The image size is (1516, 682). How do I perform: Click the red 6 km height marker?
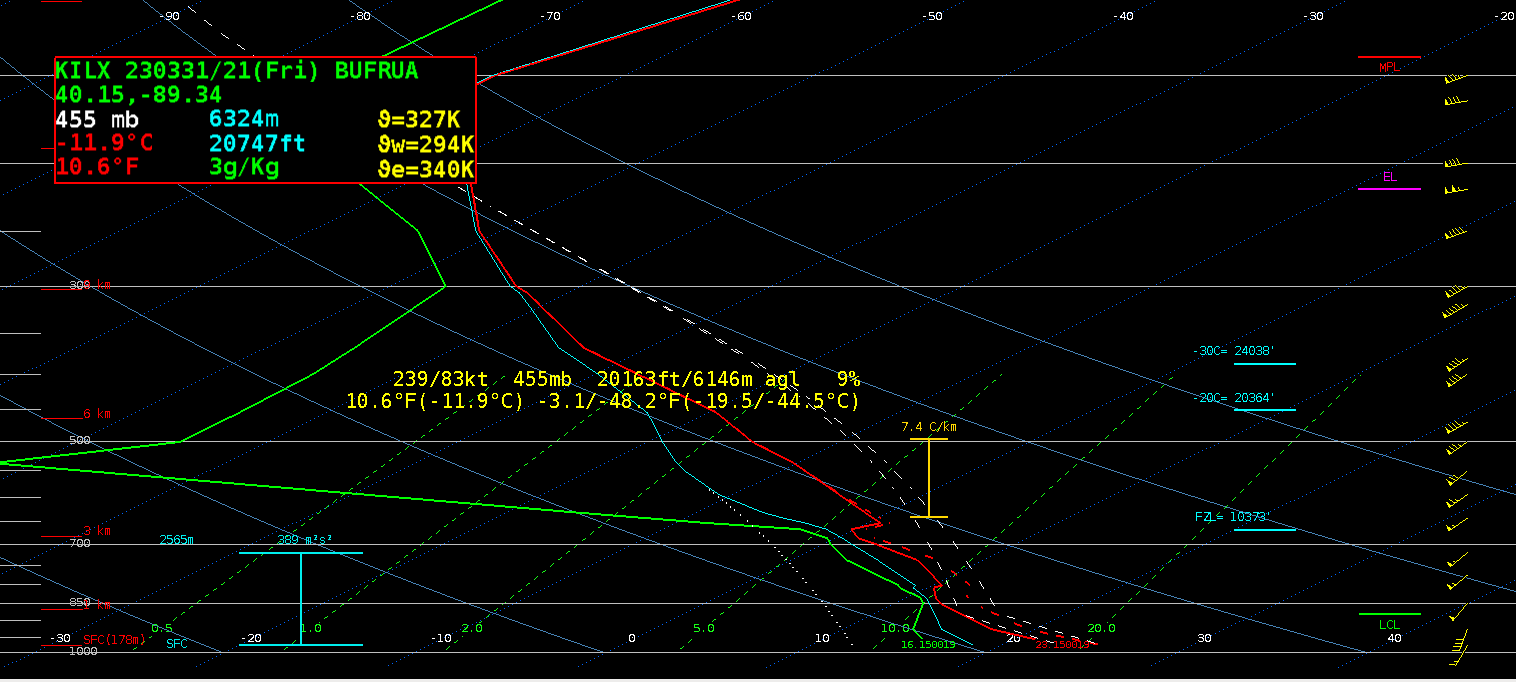tap(97, 414)
